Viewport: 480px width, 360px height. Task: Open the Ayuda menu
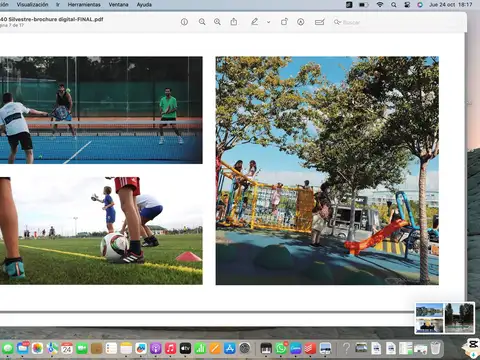[x=144, y=5]
